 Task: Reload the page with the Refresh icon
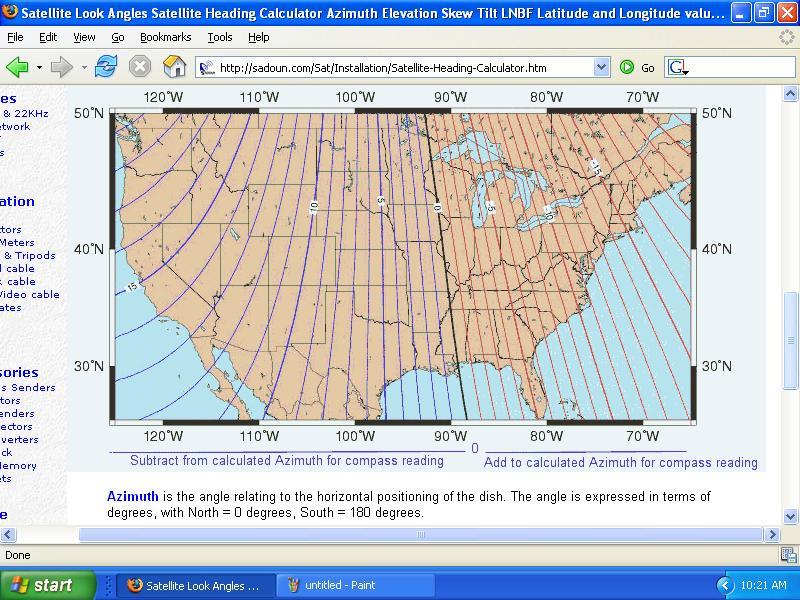(106, 67)
